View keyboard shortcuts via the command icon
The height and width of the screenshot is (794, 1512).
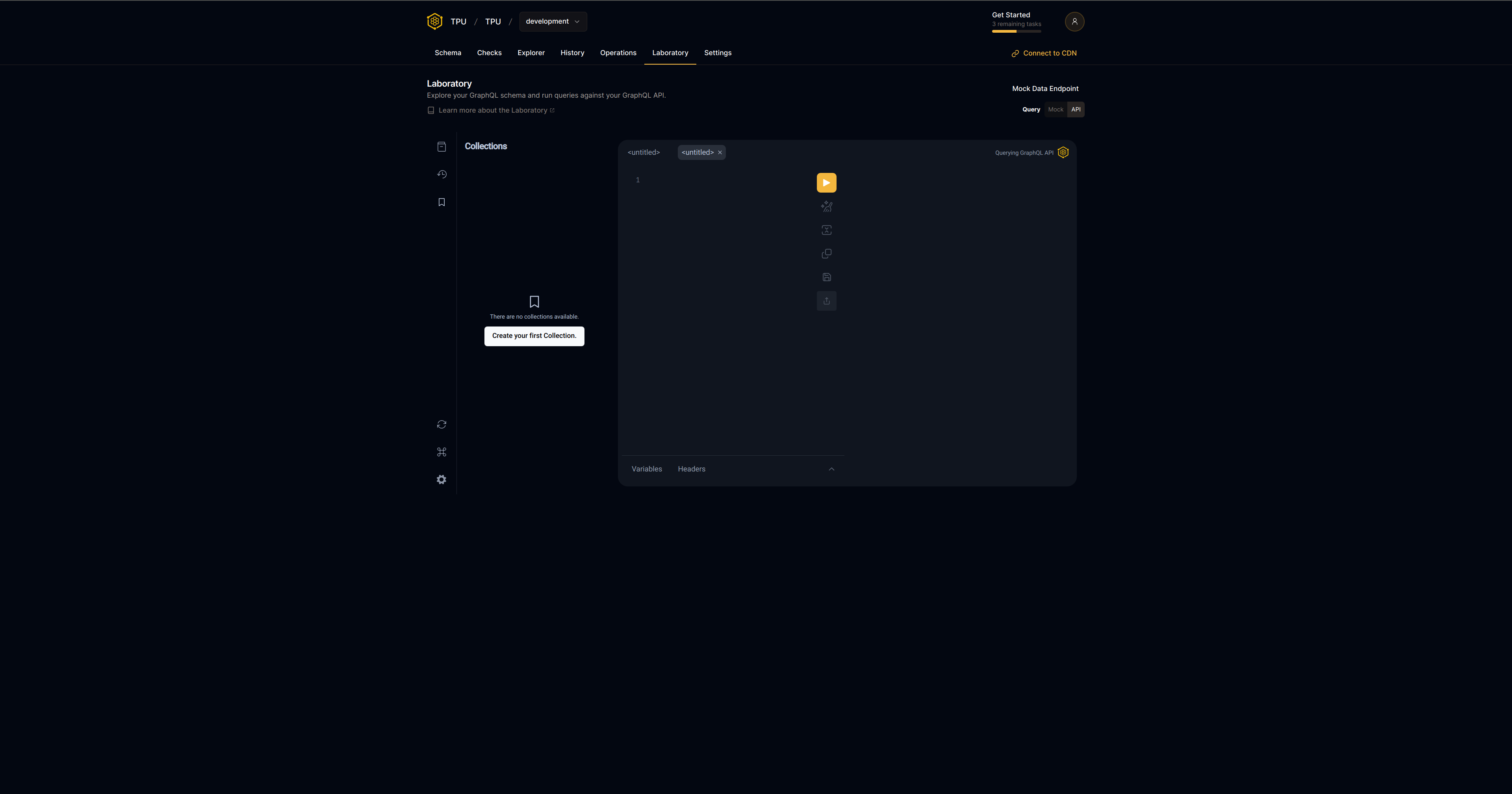point(442,451)
